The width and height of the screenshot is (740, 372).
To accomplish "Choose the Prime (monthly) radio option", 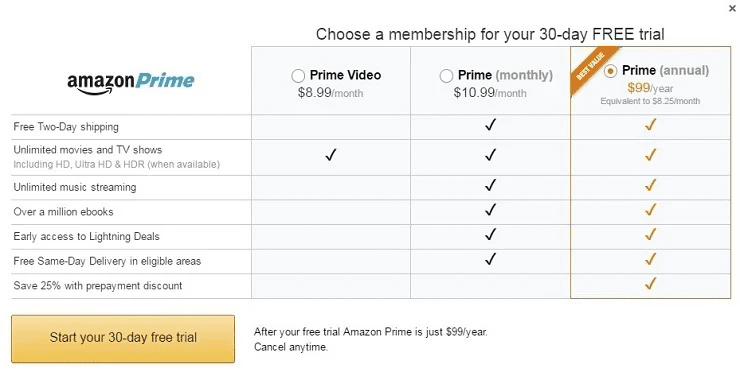I will [446, 76].
